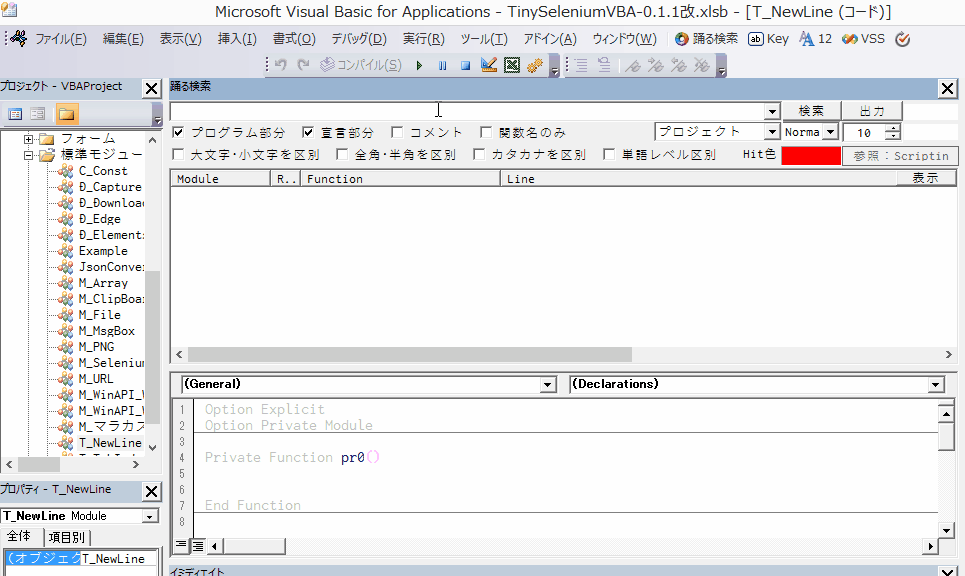Stop execution with the Reset square icon
965x576 pixels.
click(465, 65)
